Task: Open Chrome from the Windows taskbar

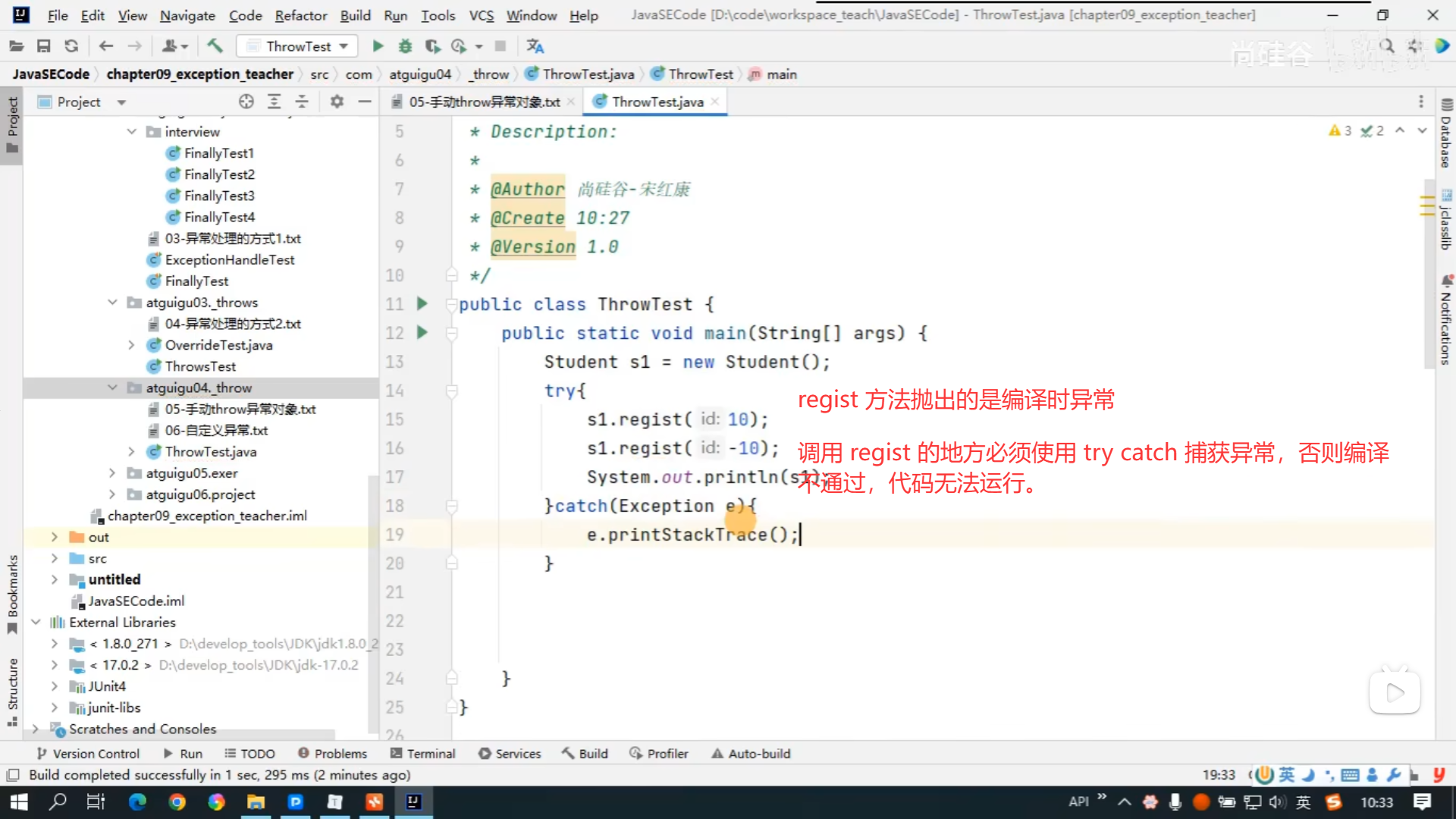Action: 177,802
